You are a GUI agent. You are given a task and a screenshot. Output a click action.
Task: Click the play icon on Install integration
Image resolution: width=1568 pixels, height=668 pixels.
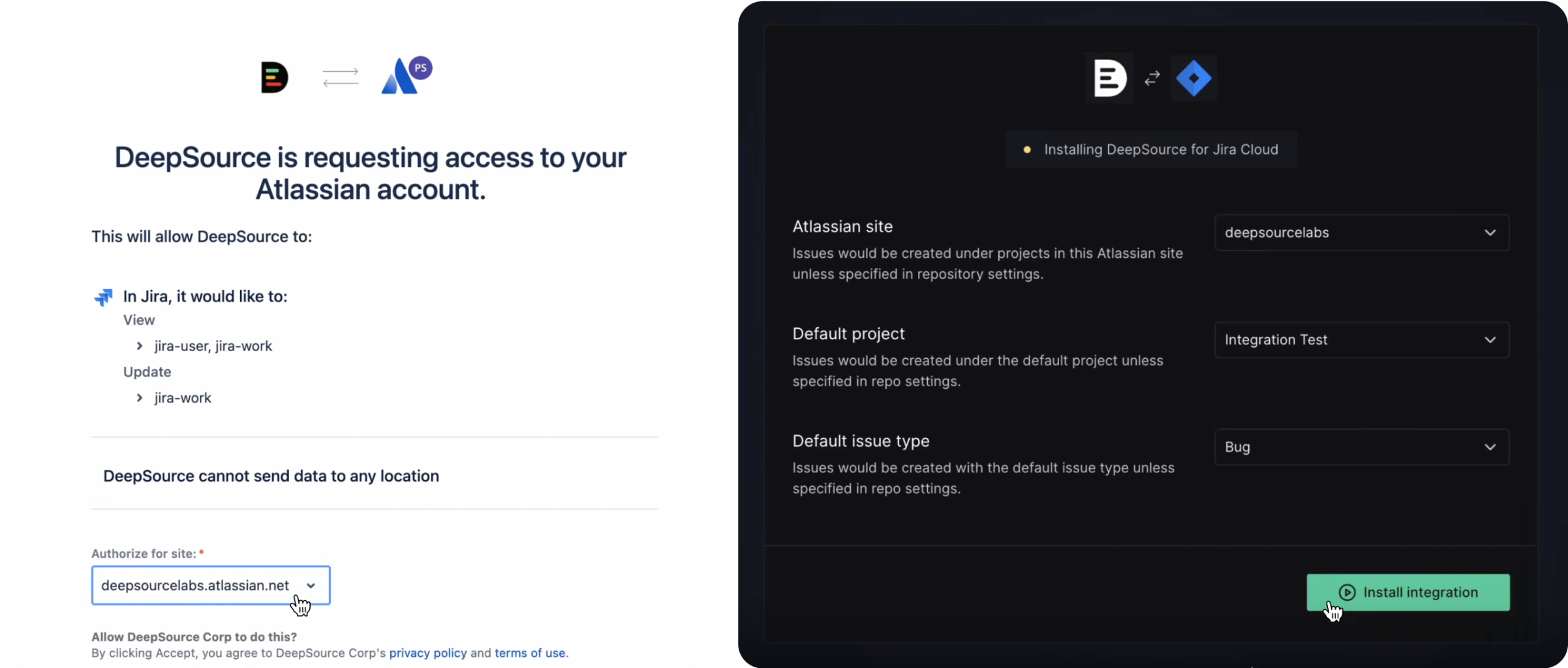coord(1347,592)
